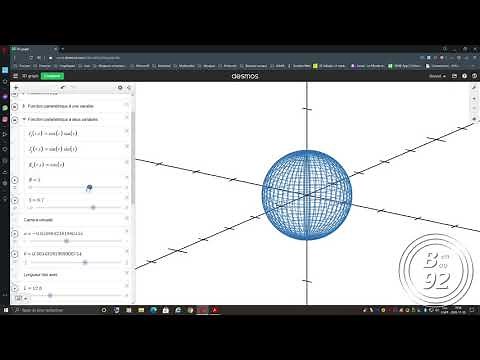
Task: Click the green save button
Action: (x=52, y=76)
